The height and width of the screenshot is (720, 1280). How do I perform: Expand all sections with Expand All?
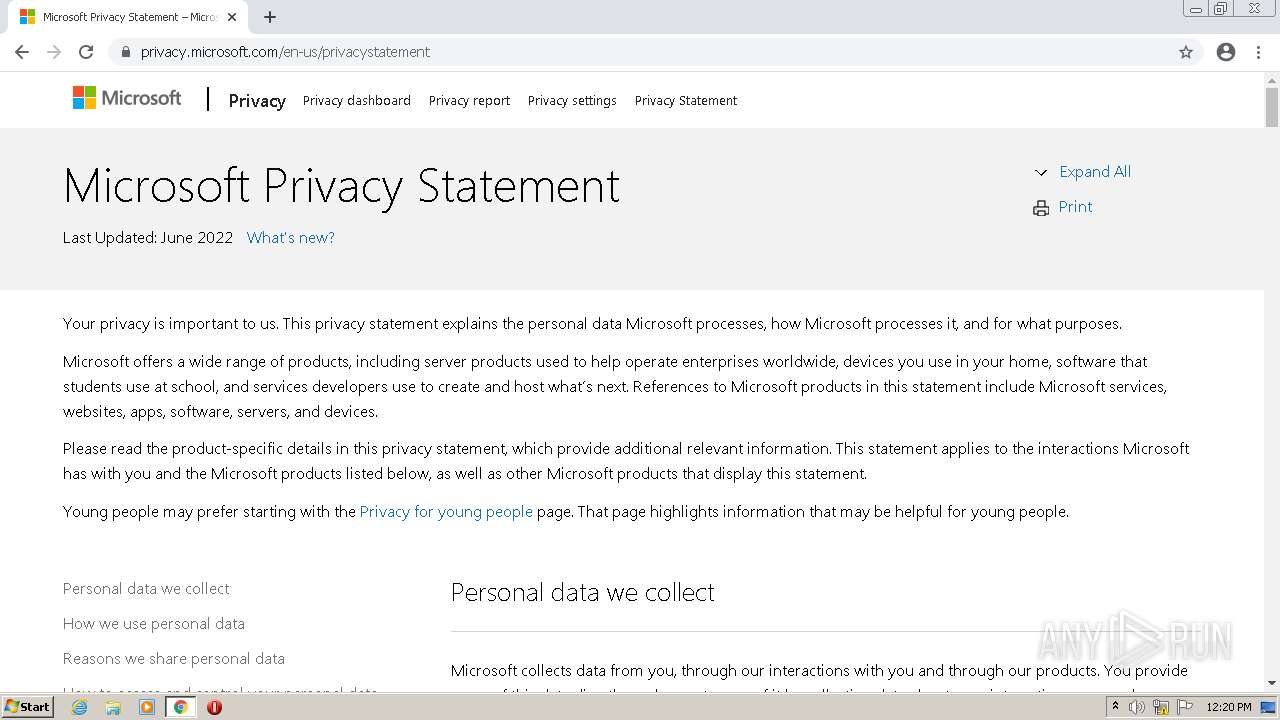tap(1095, 172)
